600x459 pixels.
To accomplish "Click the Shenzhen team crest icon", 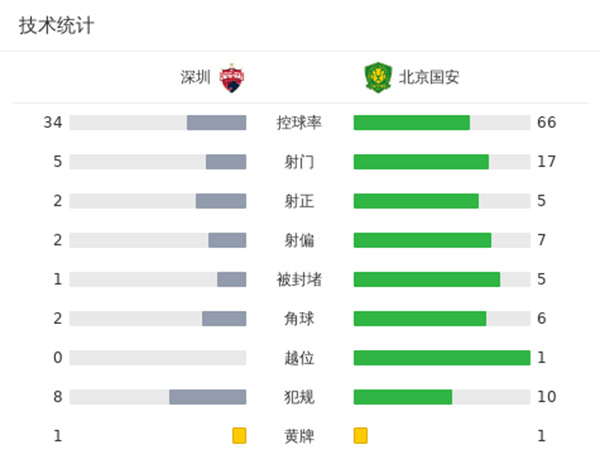I will [x=232, y=77].
